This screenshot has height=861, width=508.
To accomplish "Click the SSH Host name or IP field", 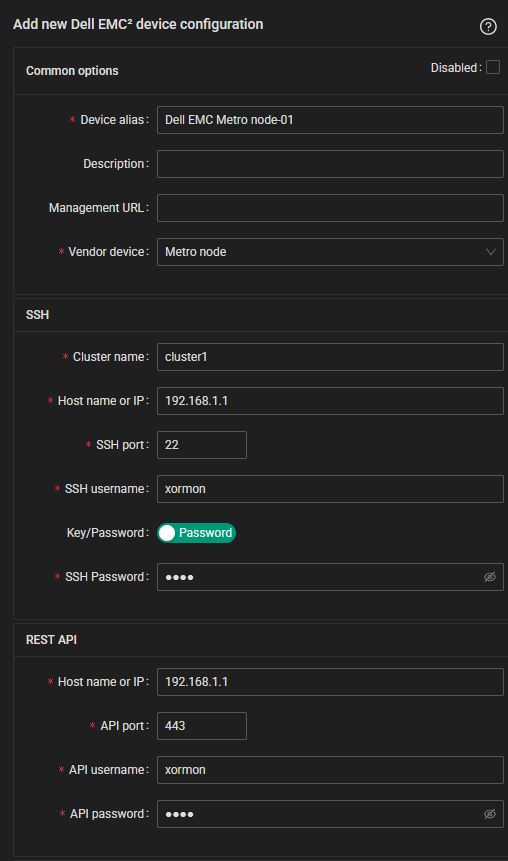I will [330, 401].
